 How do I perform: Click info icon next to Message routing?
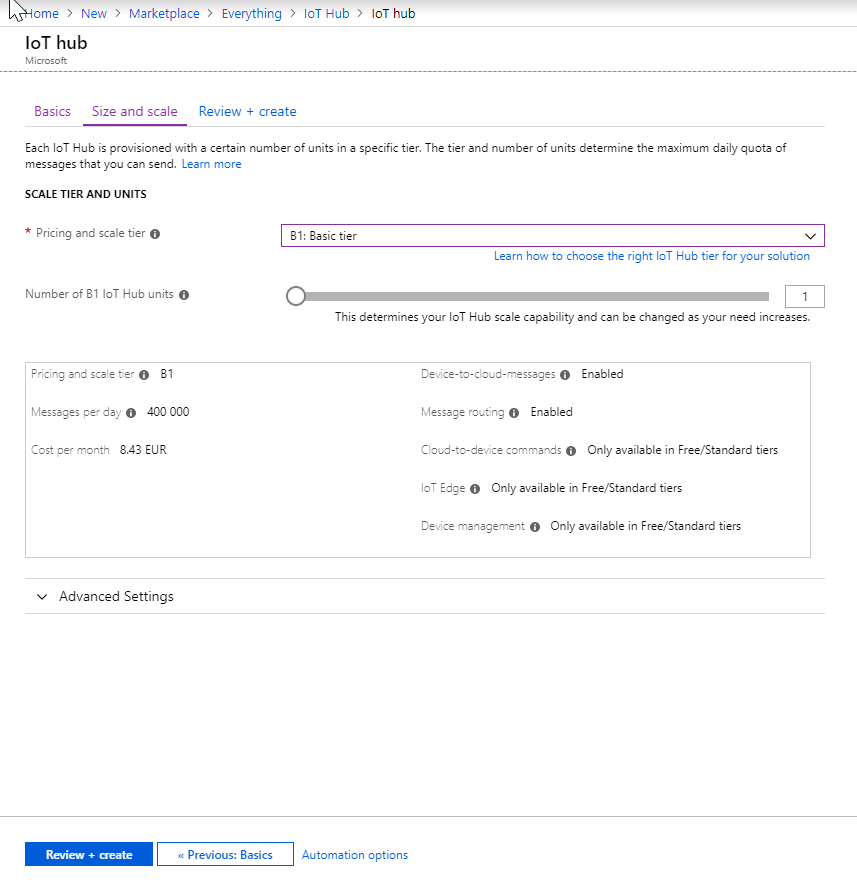tap(514, 413)
